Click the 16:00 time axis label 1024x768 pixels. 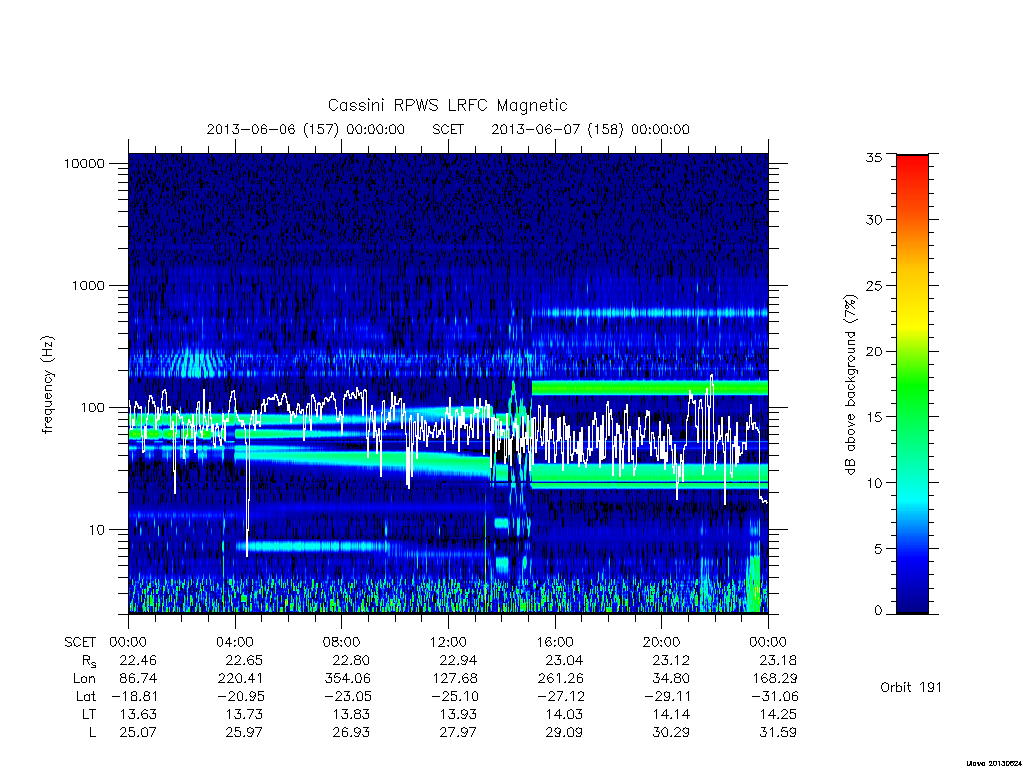tap(555, 642)
